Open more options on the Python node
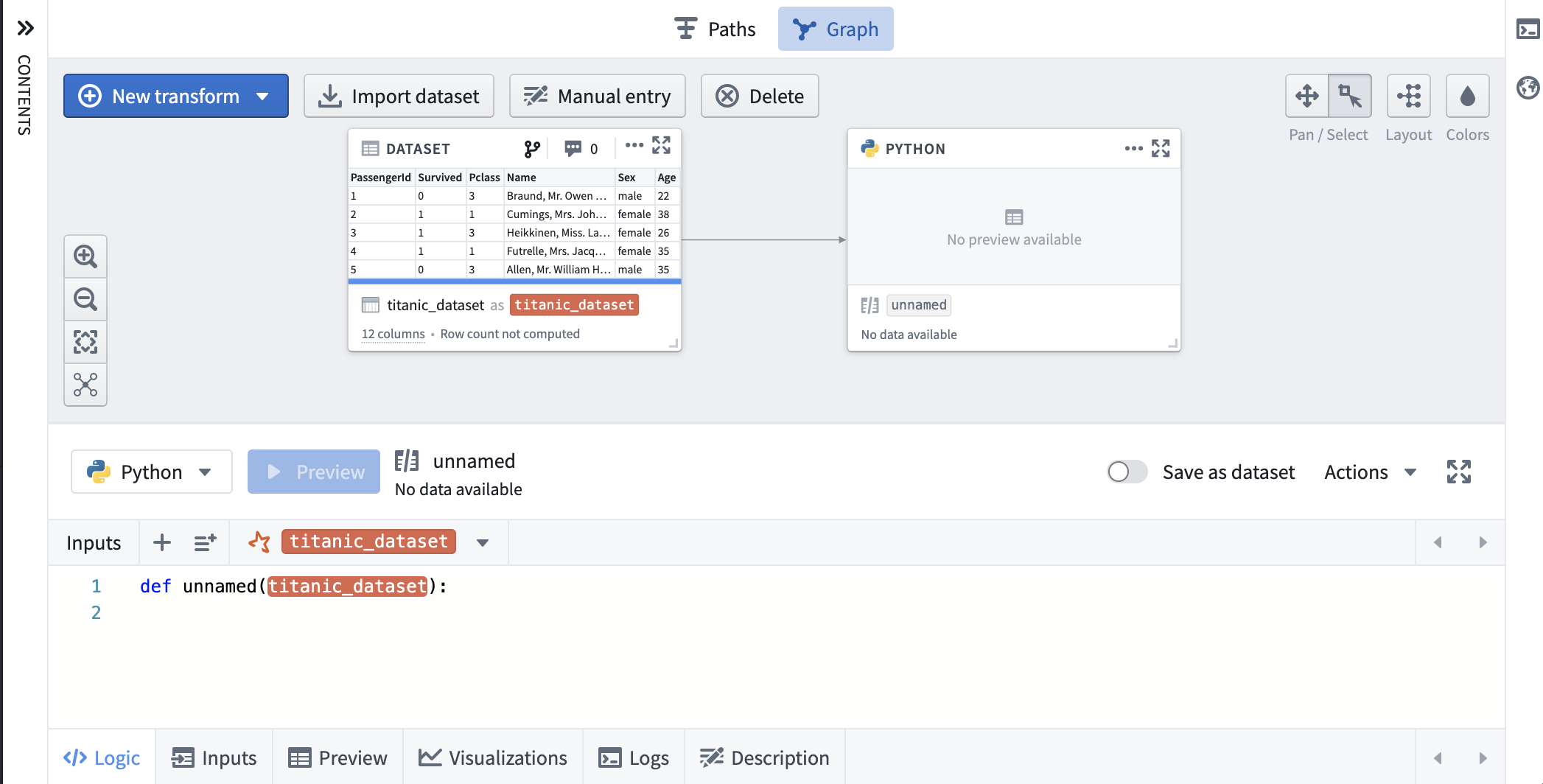The height and width of the screenshot is (784, 1543). point(1133,149)
